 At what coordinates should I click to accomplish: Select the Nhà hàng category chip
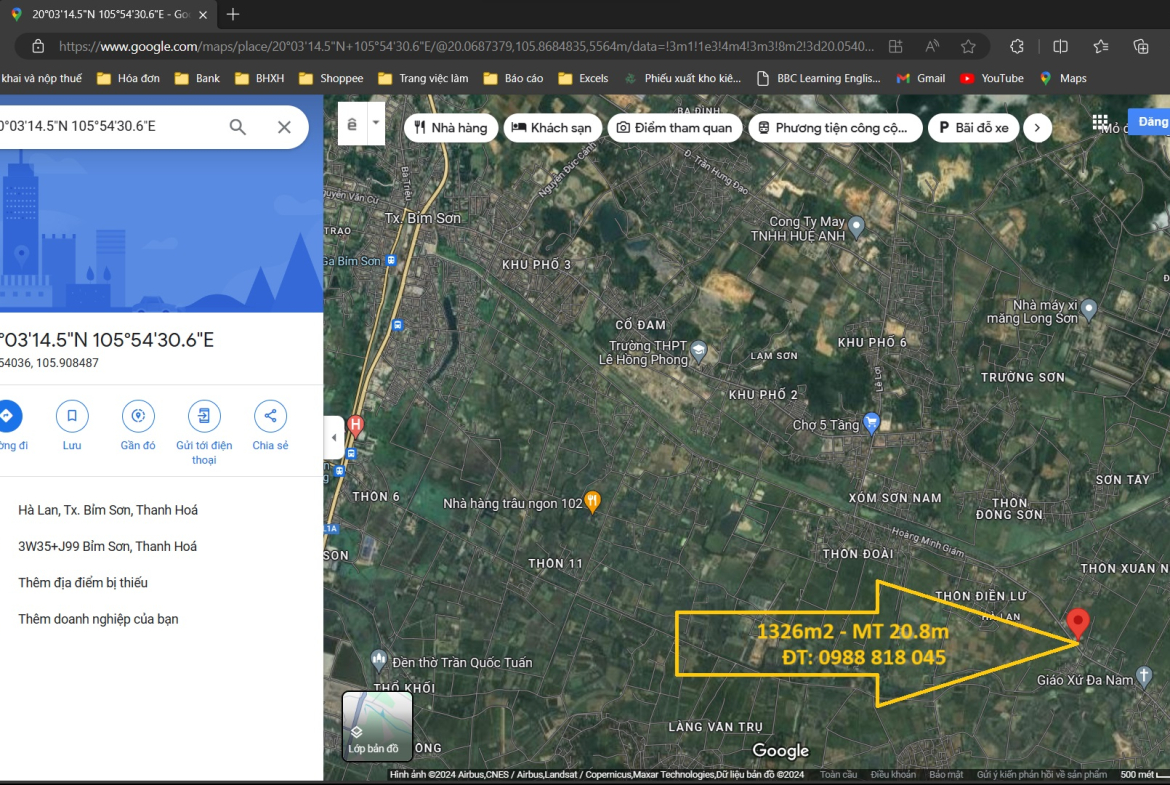point(451,128)
